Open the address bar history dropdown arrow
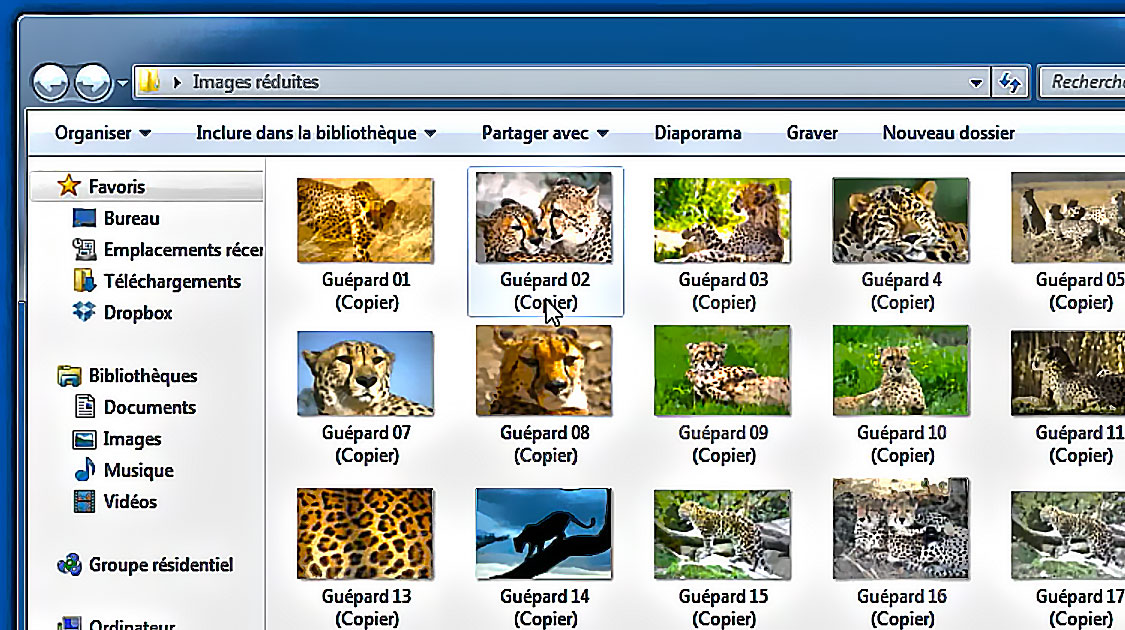Screen dimensions: 1125x630 click(976, 83)
